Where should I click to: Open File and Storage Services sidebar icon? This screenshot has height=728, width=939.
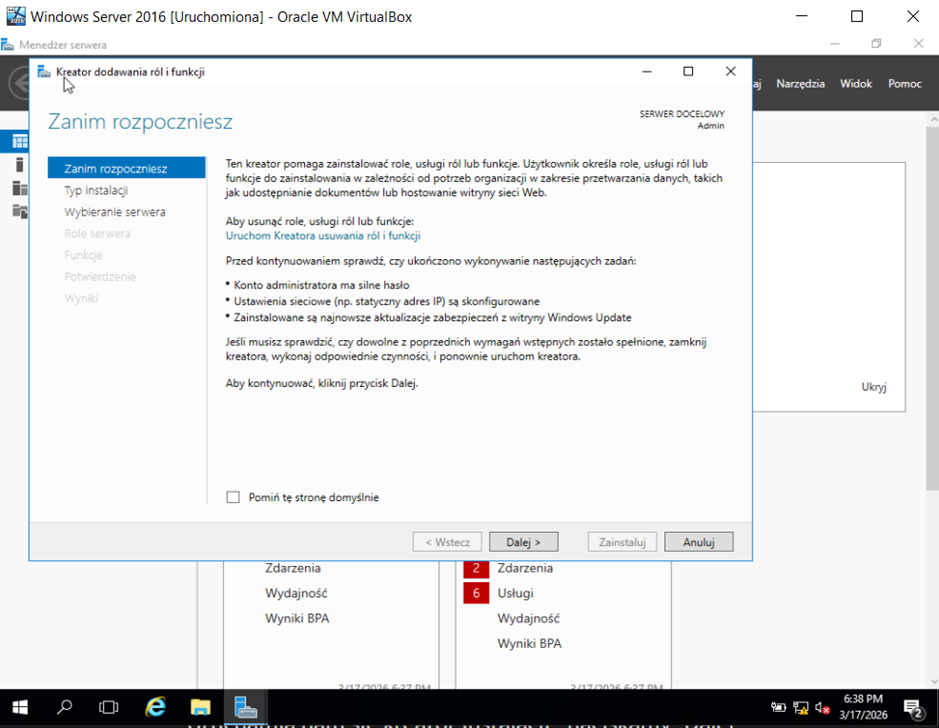click(x=19, y=211)
